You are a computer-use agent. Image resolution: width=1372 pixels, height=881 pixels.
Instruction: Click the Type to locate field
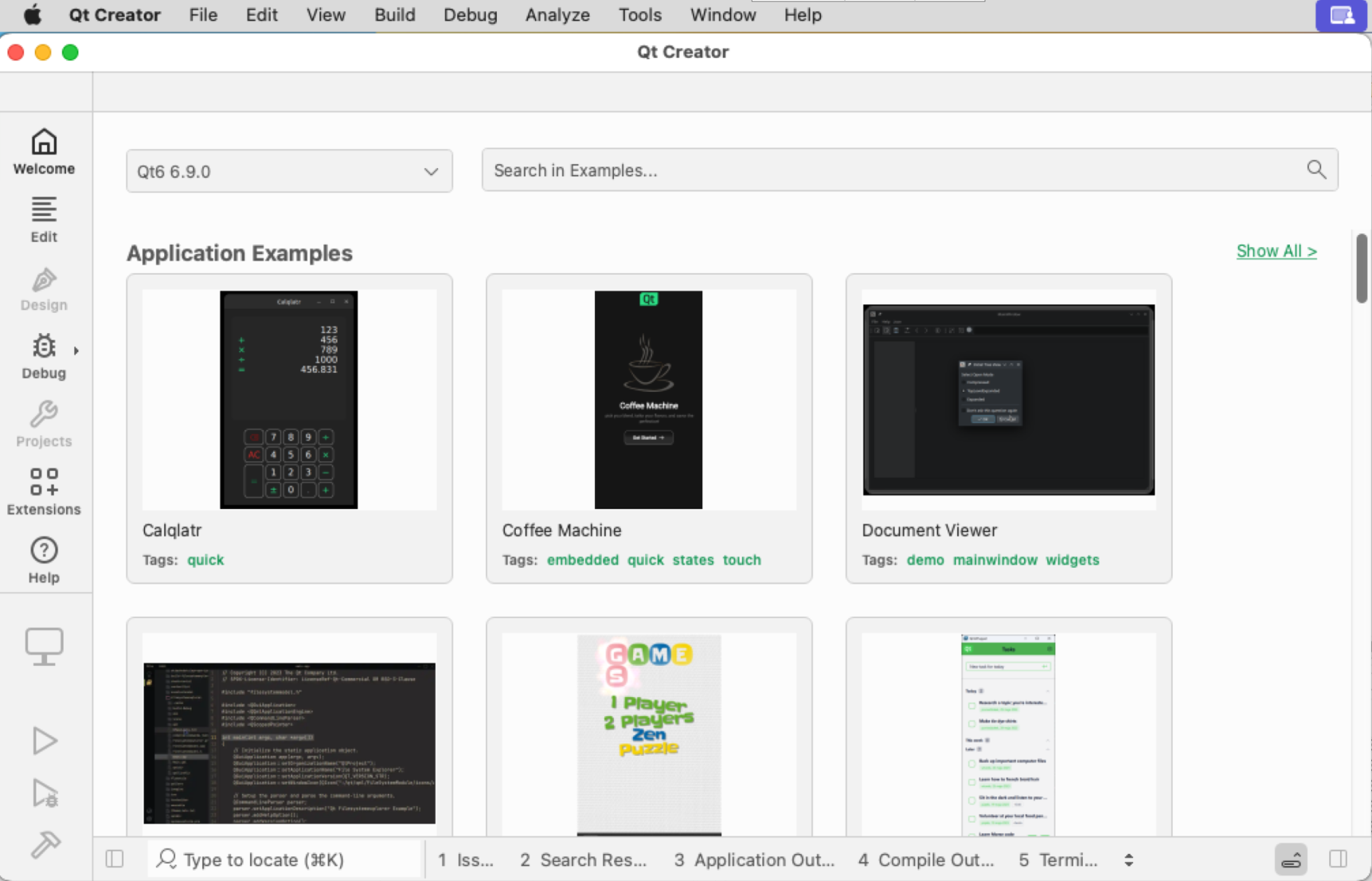tap(285, 859)
